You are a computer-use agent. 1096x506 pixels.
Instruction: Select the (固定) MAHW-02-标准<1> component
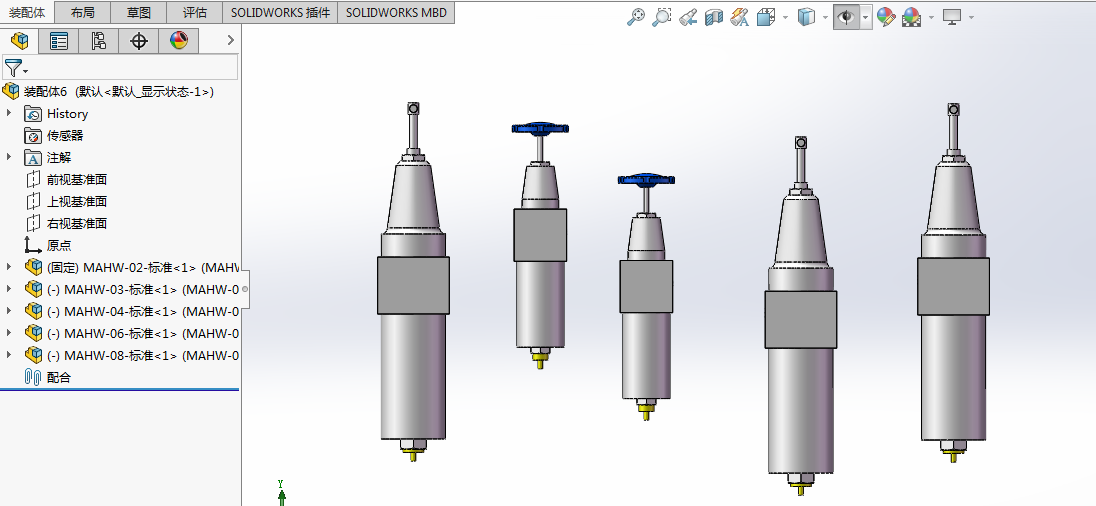pos(143,268)
